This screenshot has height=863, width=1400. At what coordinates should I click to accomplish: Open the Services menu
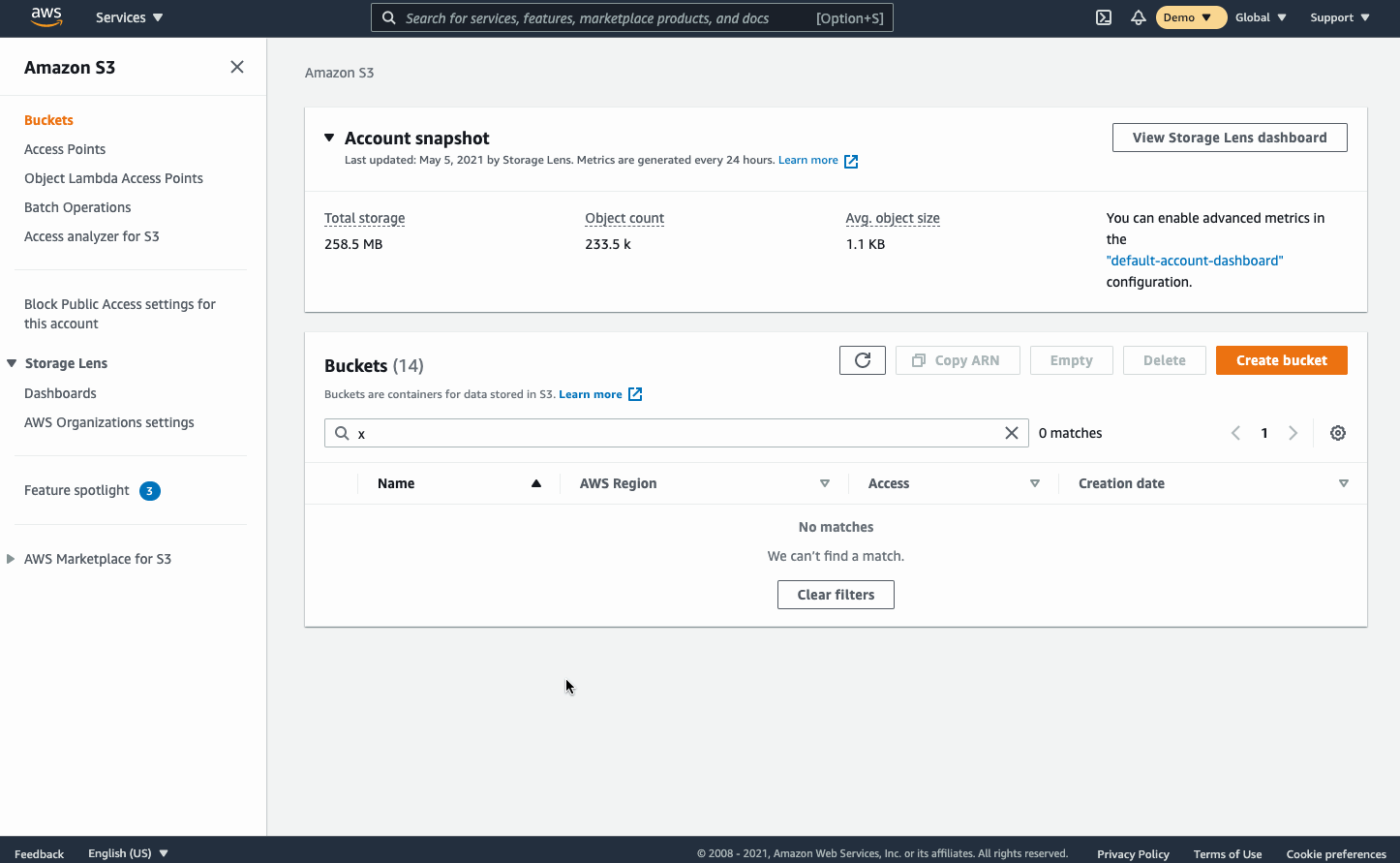129,16
